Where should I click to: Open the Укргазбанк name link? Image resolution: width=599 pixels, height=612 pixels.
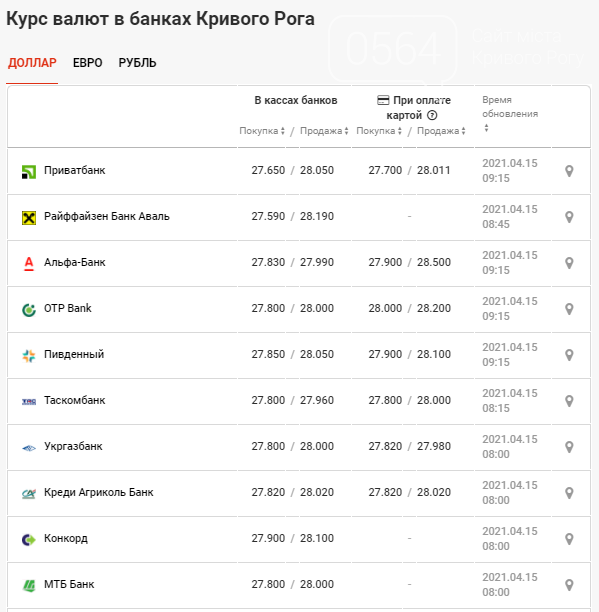point(73,447)
